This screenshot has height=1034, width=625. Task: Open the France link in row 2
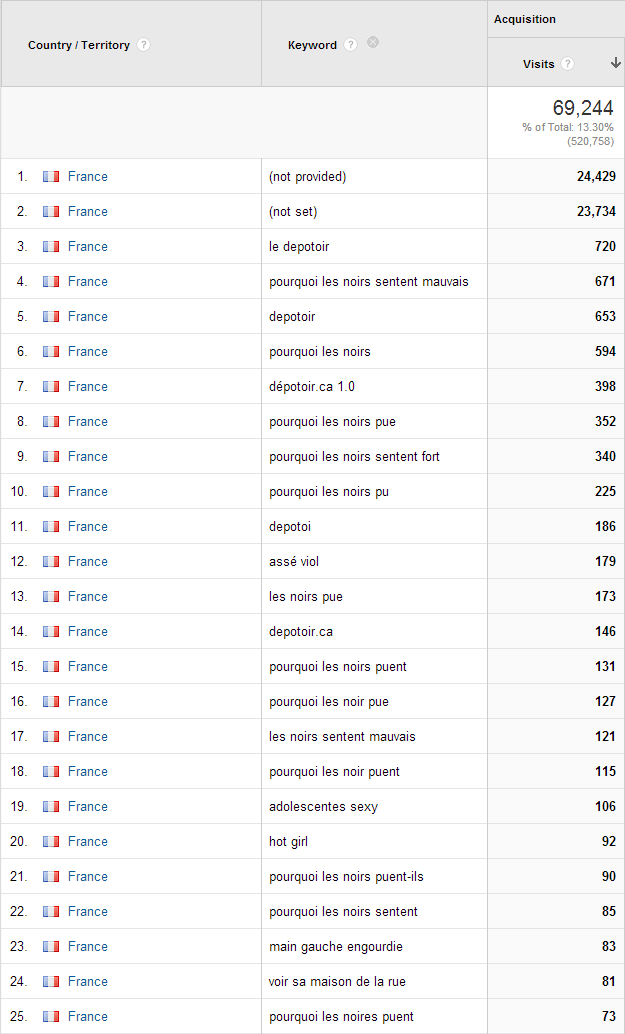[88, 211]
